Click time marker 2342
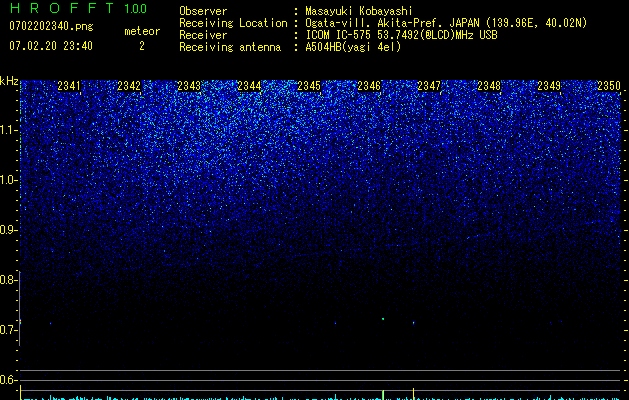The height and width of the screenshot is (400, 629). 129,86
